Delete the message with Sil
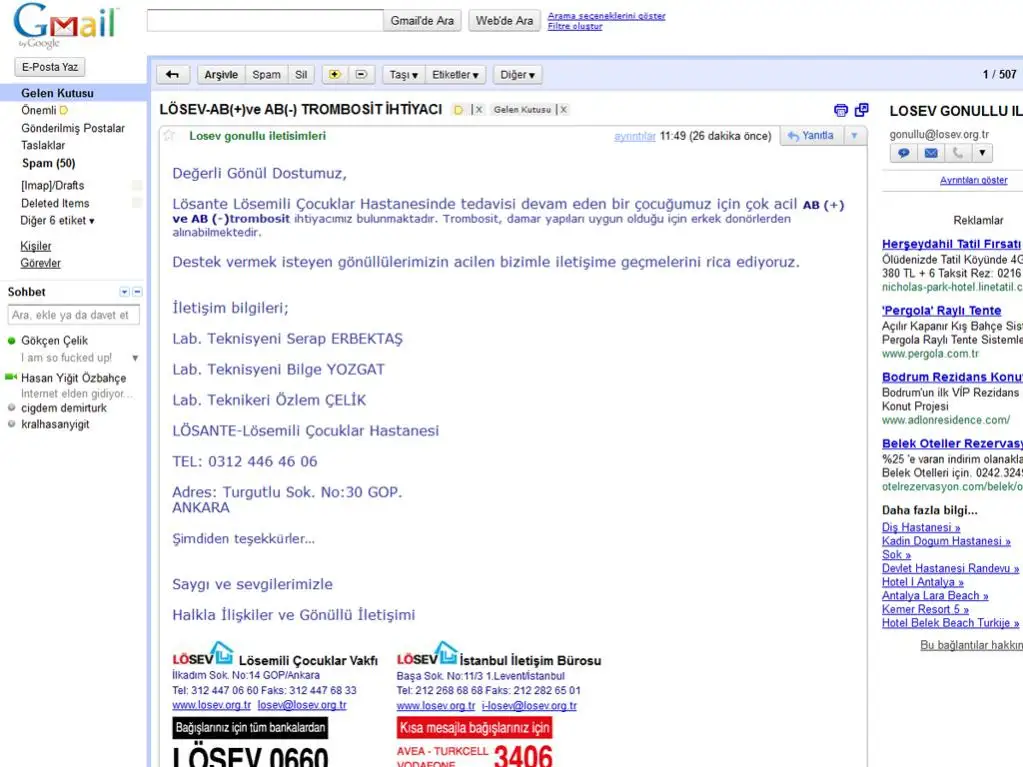The height and width of the screenshot is (767, 1023). (301, 75)
